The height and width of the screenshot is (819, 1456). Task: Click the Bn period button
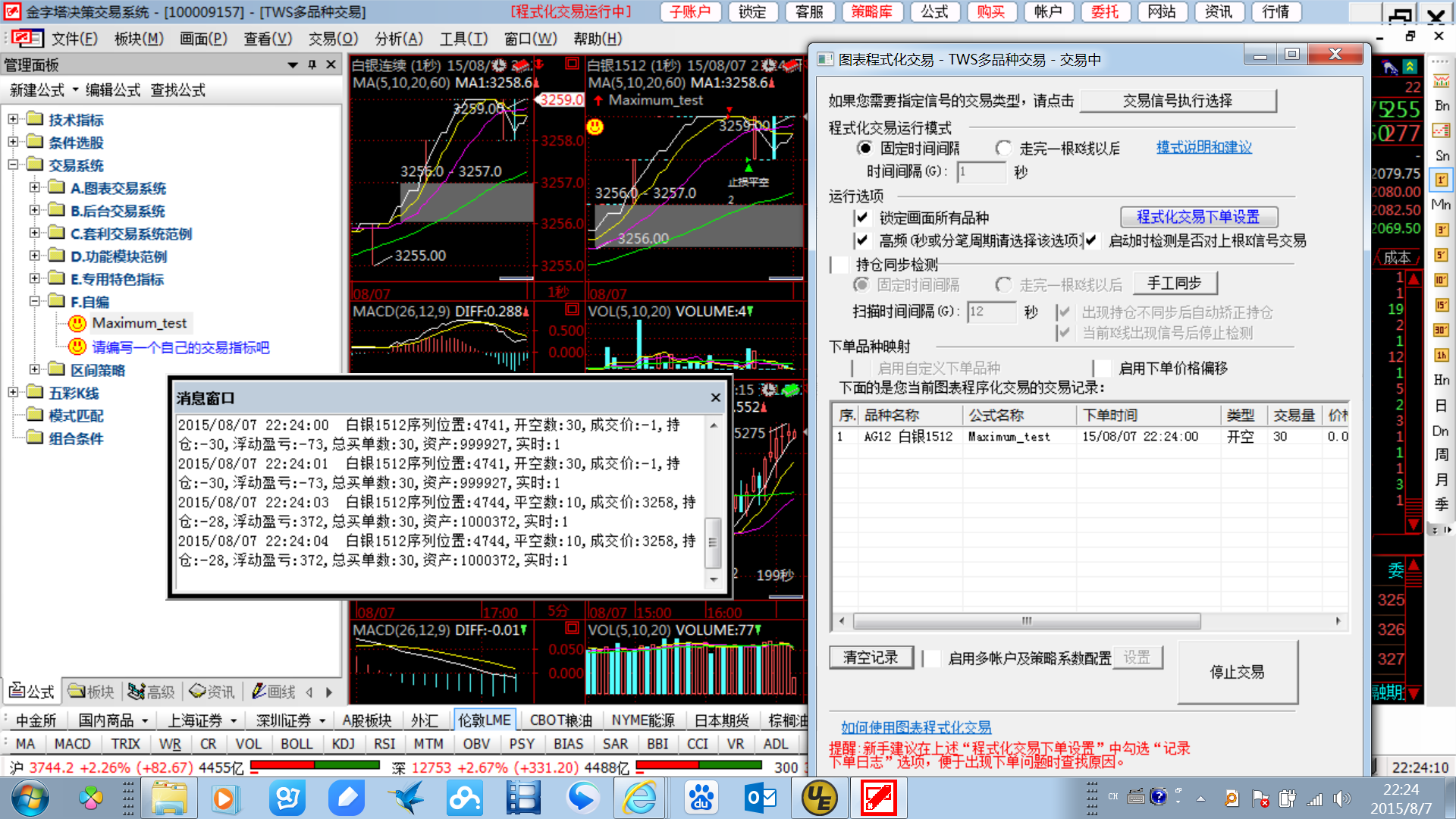(1442, 105)
